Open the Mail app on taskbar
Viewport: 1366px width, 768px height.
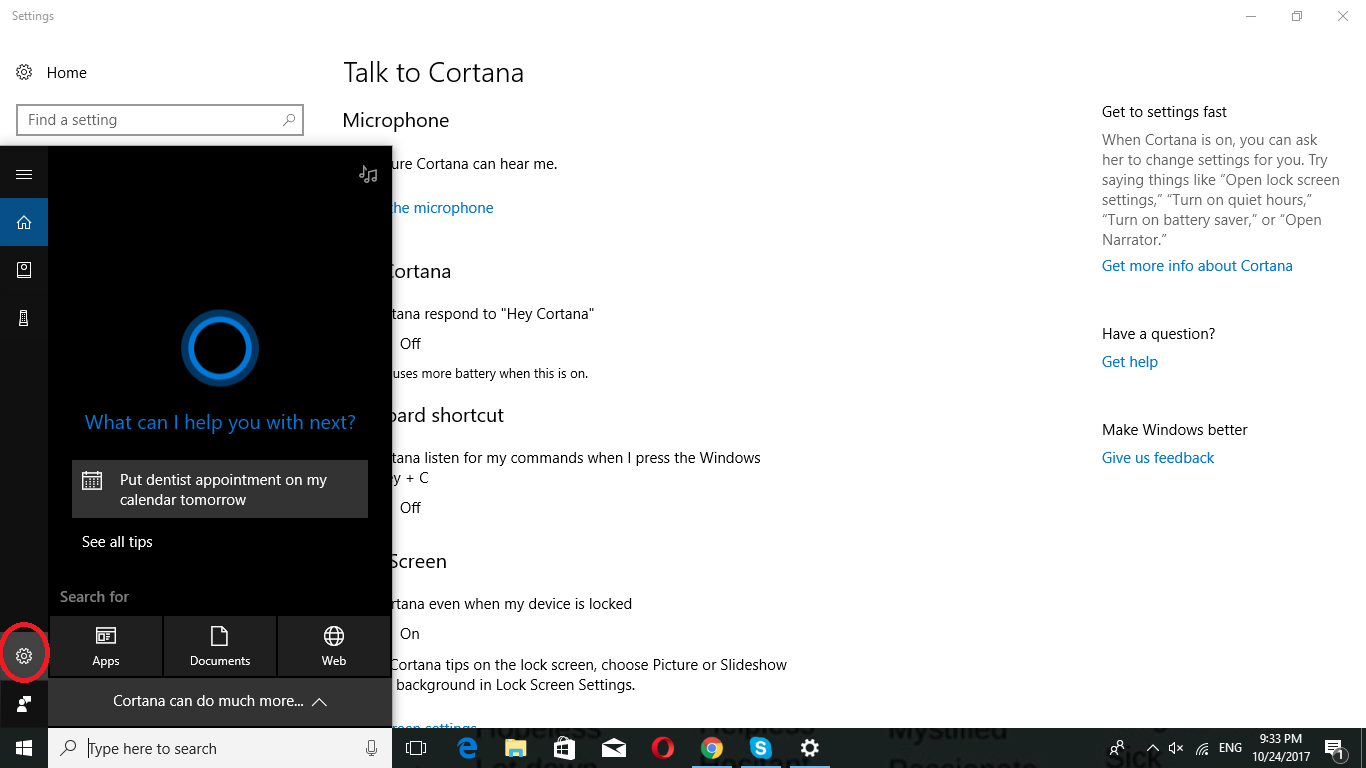click(x=614, y=748)
